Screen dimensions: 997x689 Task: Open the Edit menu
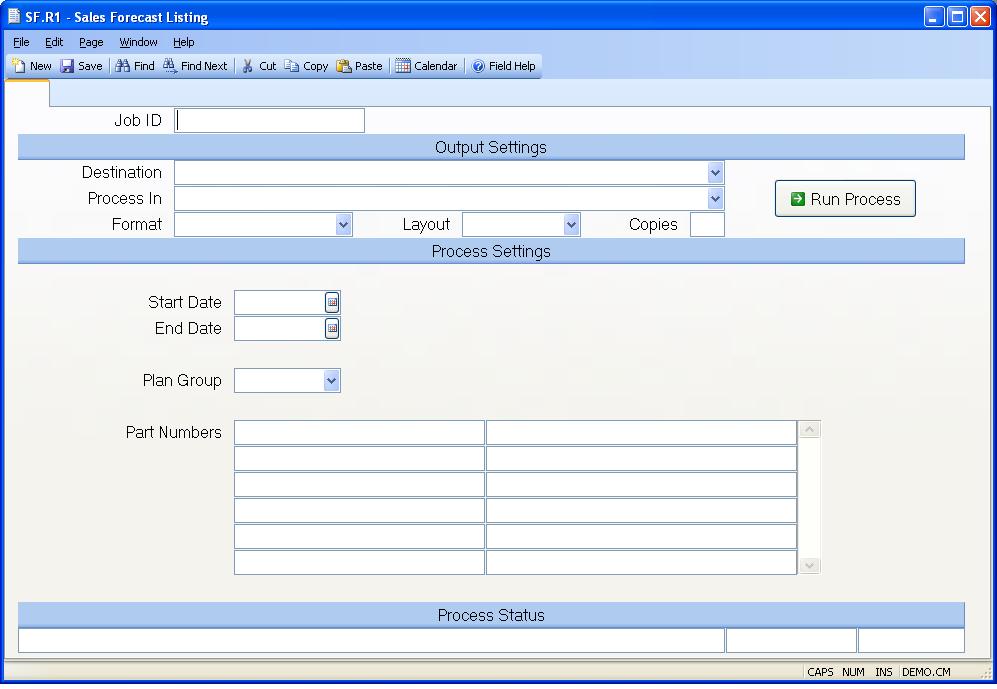(x=54, y=42)
